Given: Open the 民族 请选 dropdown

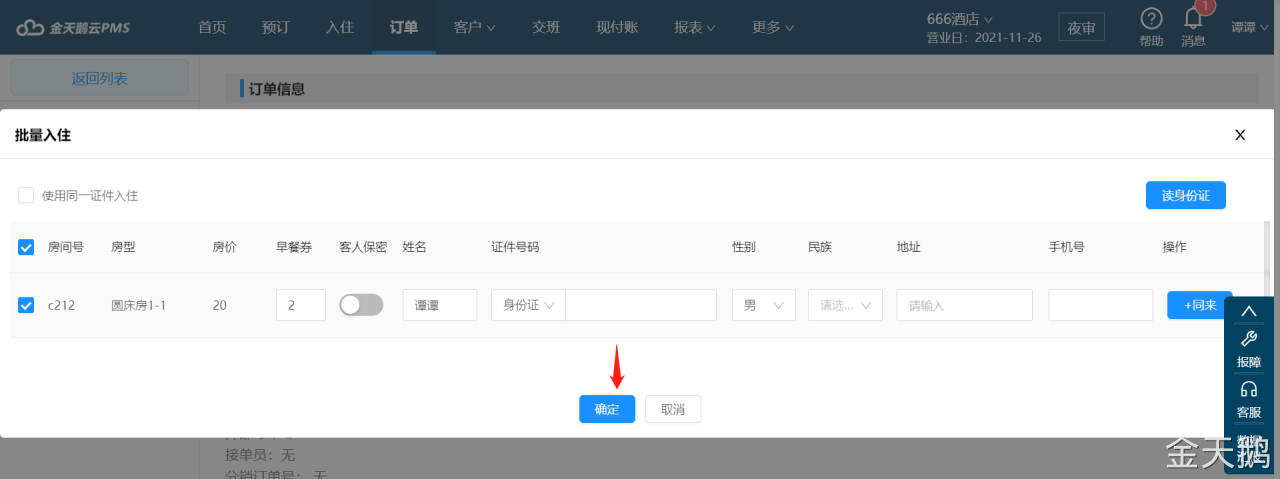Looking at the screenshot, I should coord(845,305).
